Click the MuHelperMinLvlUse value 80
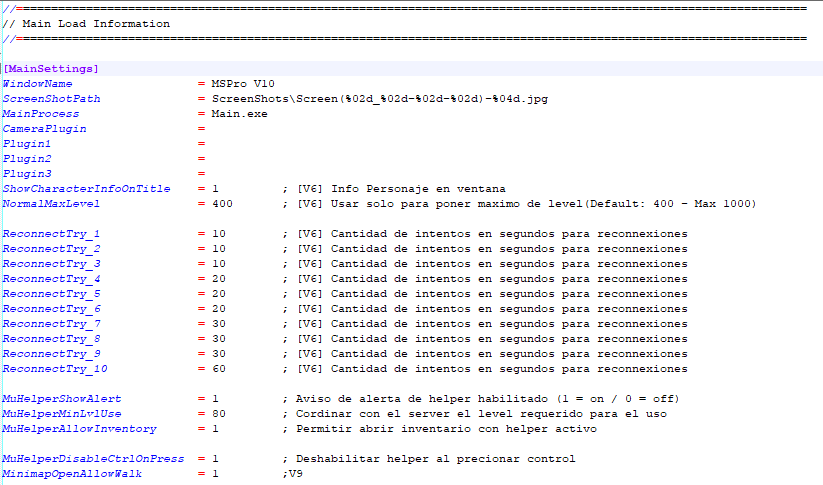Viewport: 823px width, 485px height. (x=218, y=414)
